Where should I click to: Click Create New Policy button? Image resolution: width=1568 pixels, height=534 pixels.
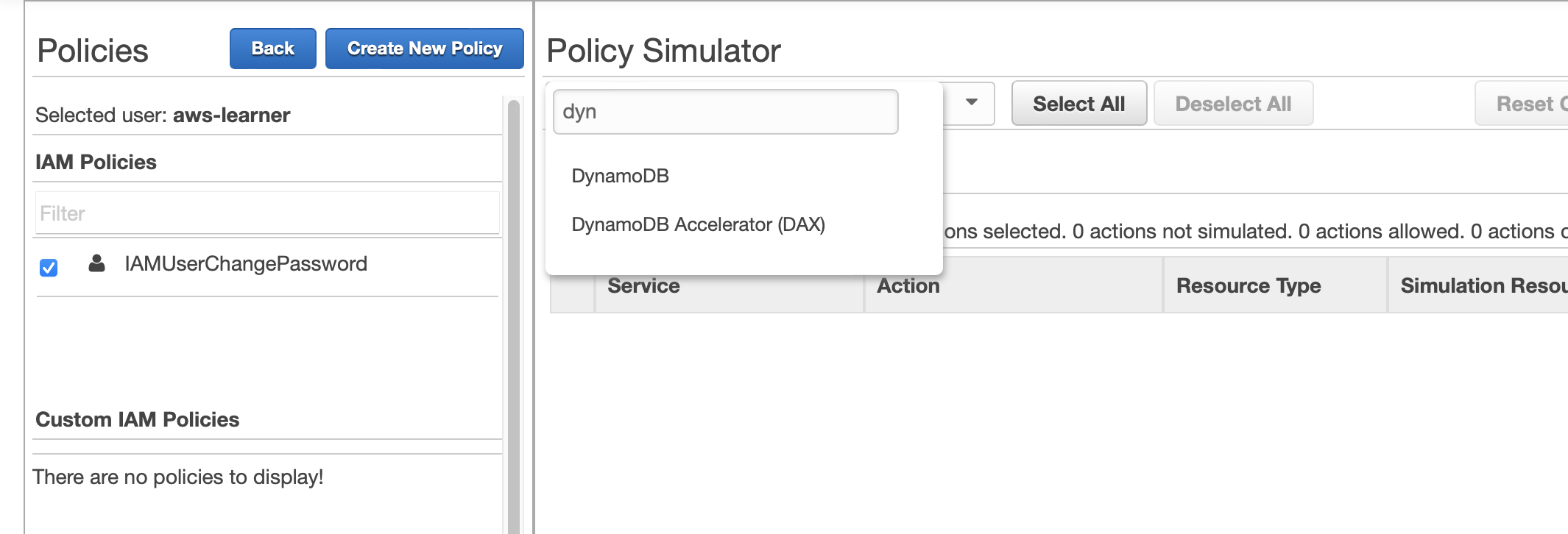[425, 49]
